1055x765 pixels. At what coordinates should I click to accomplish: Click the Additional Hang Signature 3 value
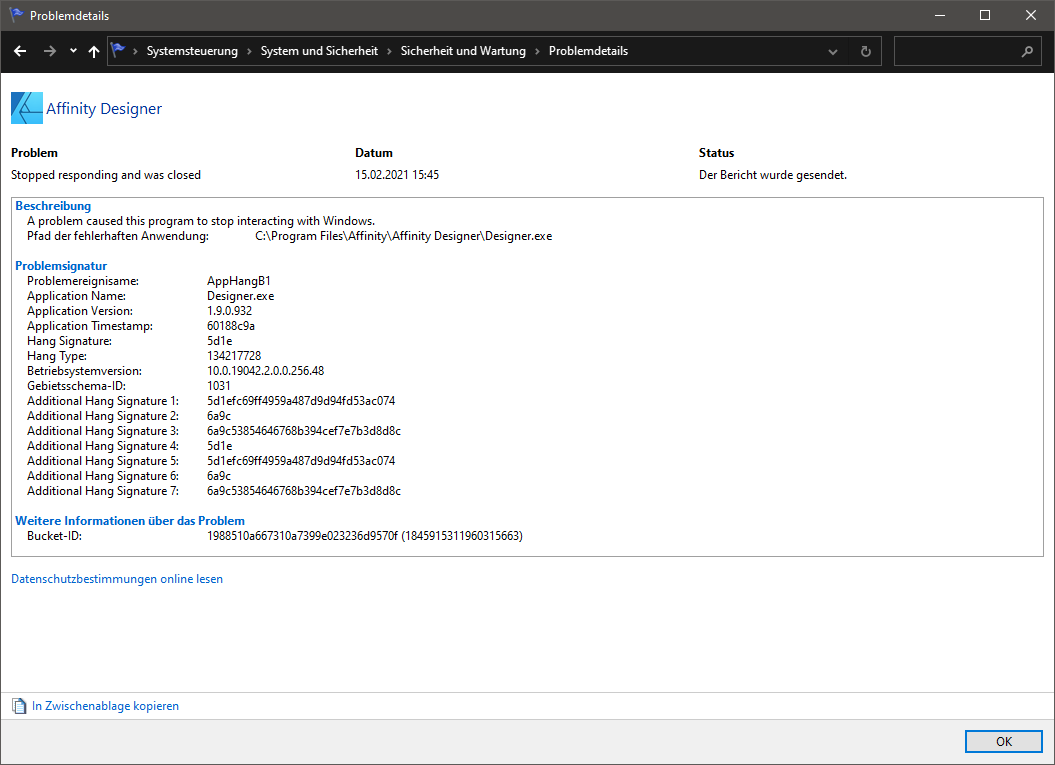(304, 431)
